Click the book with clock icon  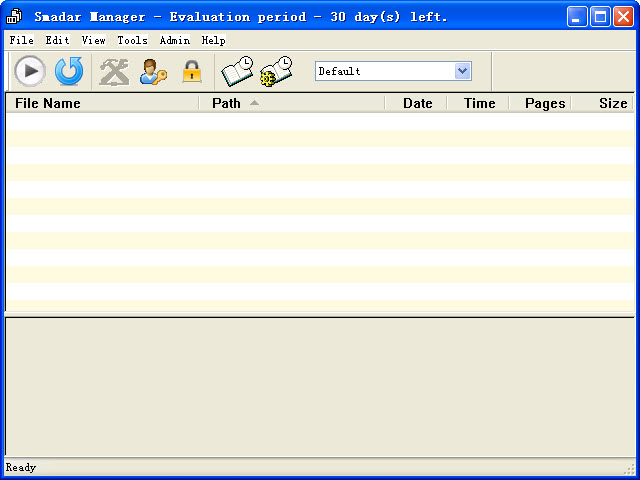point(237,71)
